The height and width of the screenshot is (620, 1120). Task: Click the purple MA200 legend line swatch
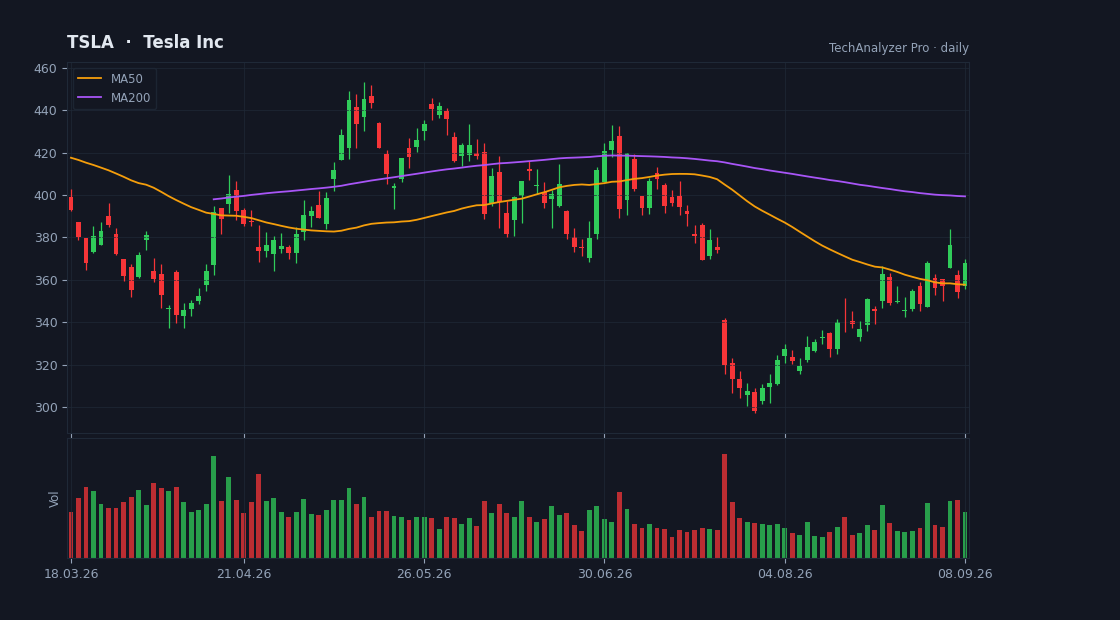pos(89,98)
